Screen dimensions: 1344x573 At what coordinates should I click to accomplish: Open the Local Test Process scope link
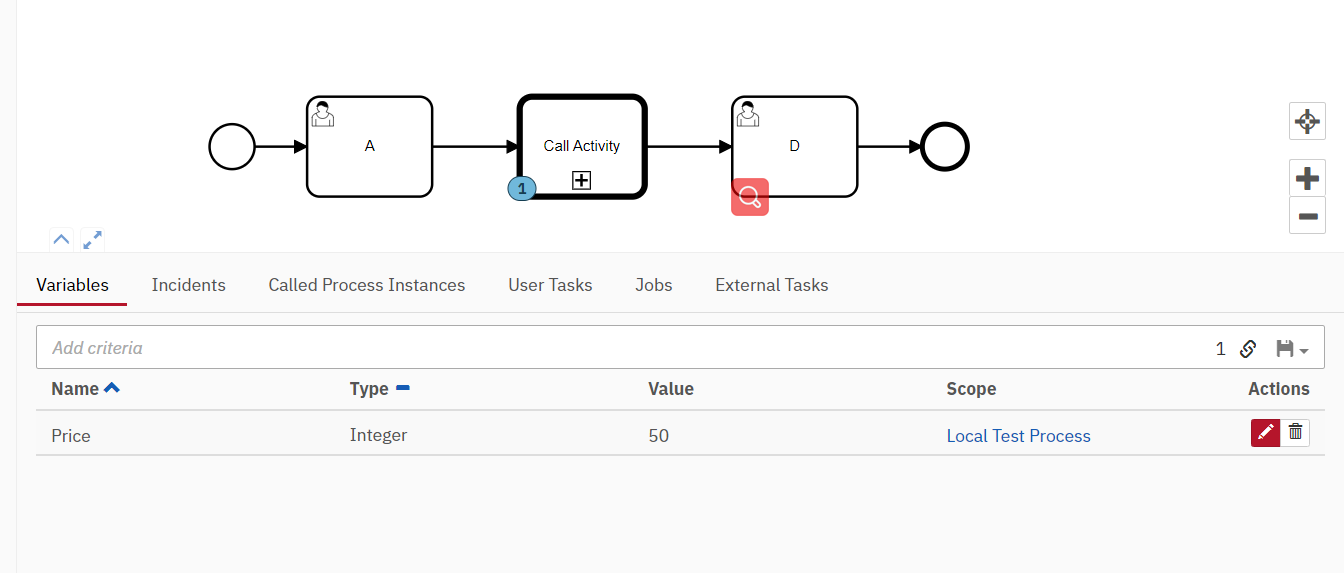(1018, 436)
